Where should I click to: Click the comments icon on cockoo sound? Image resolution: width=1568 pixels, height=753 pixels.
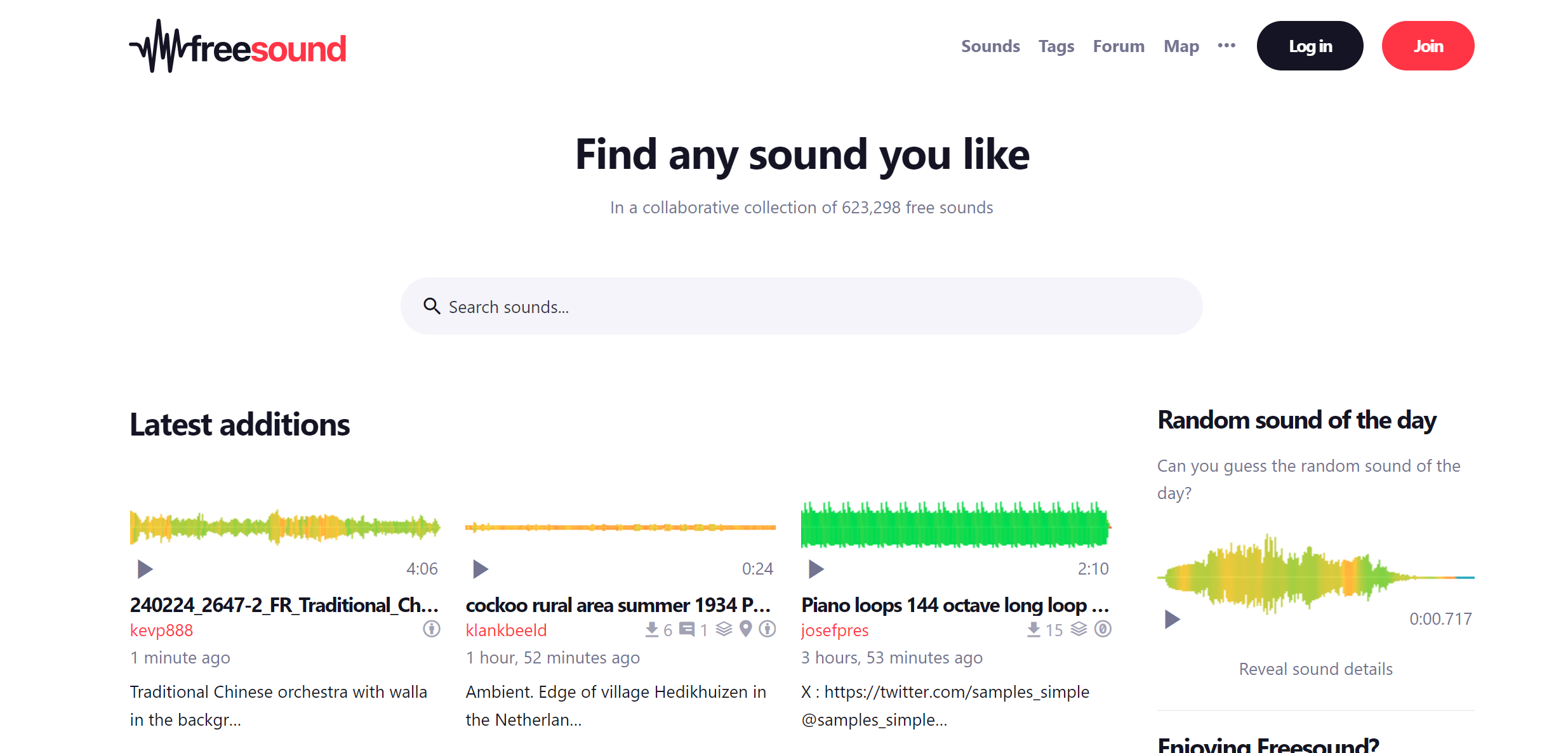pyautogui.click(x=687, y=629)
